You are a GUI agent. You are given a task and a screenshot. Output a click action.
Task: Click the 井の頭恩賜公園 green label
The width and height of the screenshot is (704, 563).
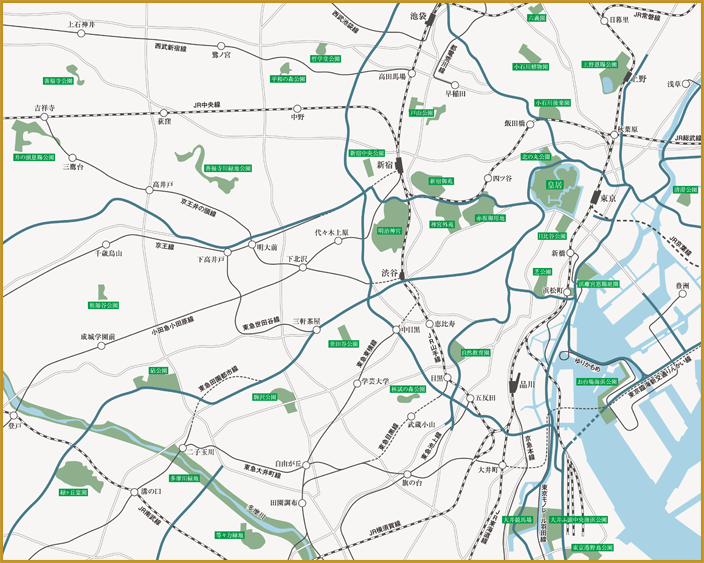[35, 158]
